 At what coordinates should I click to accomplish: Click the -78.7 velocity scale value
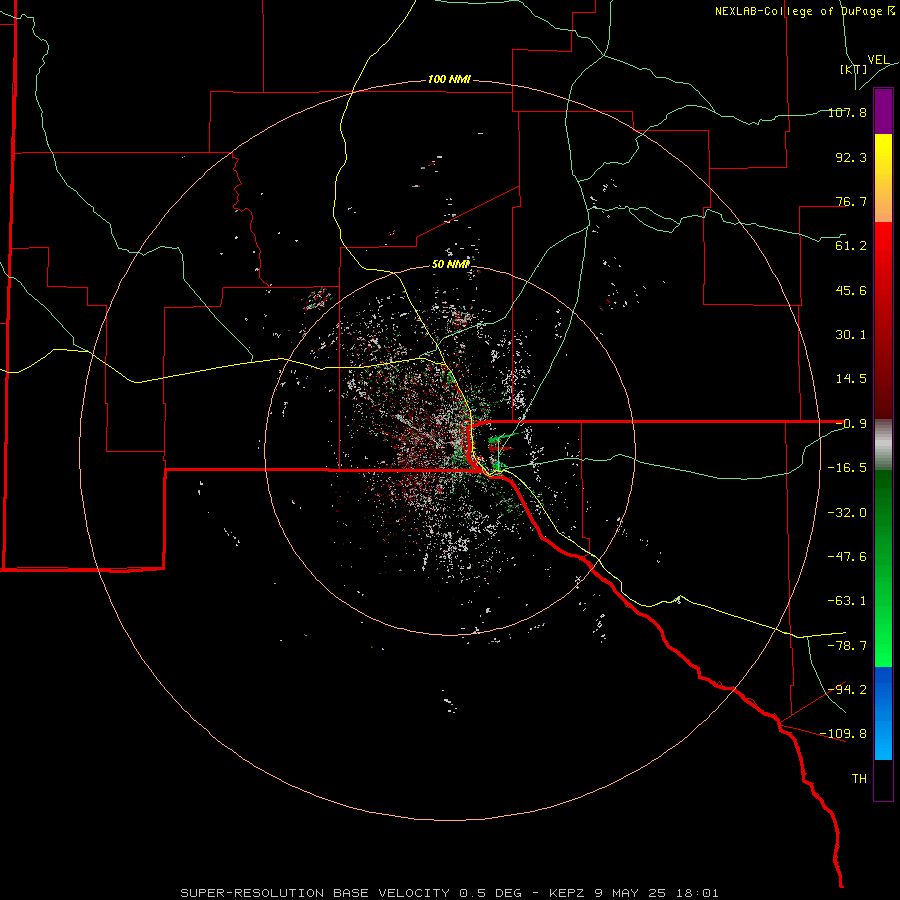pyautogui.click(x=847, y=646)
